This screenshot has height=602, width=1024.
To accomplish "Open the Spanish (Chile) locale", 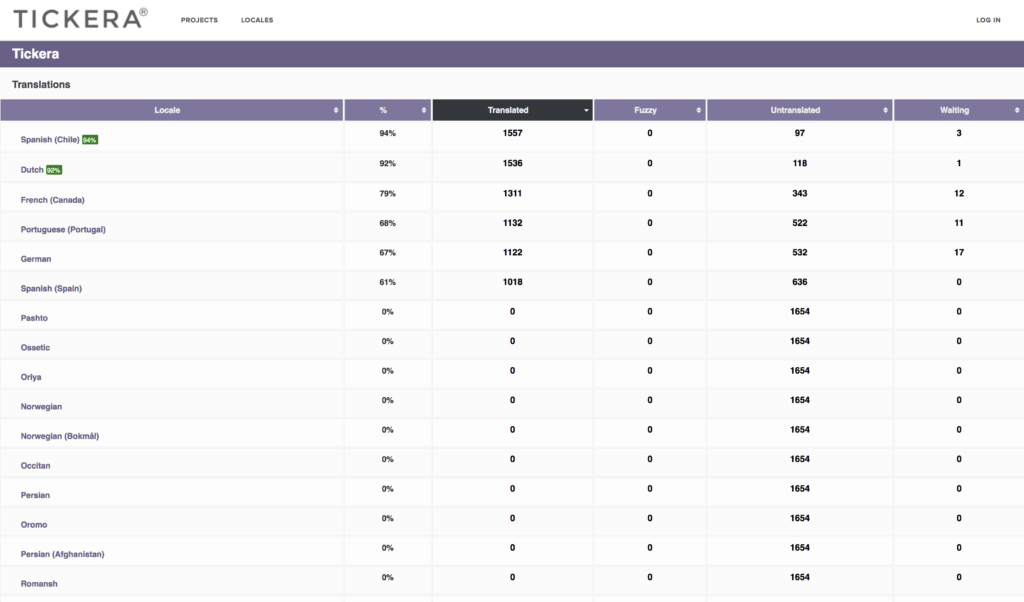I will (50, 140).
